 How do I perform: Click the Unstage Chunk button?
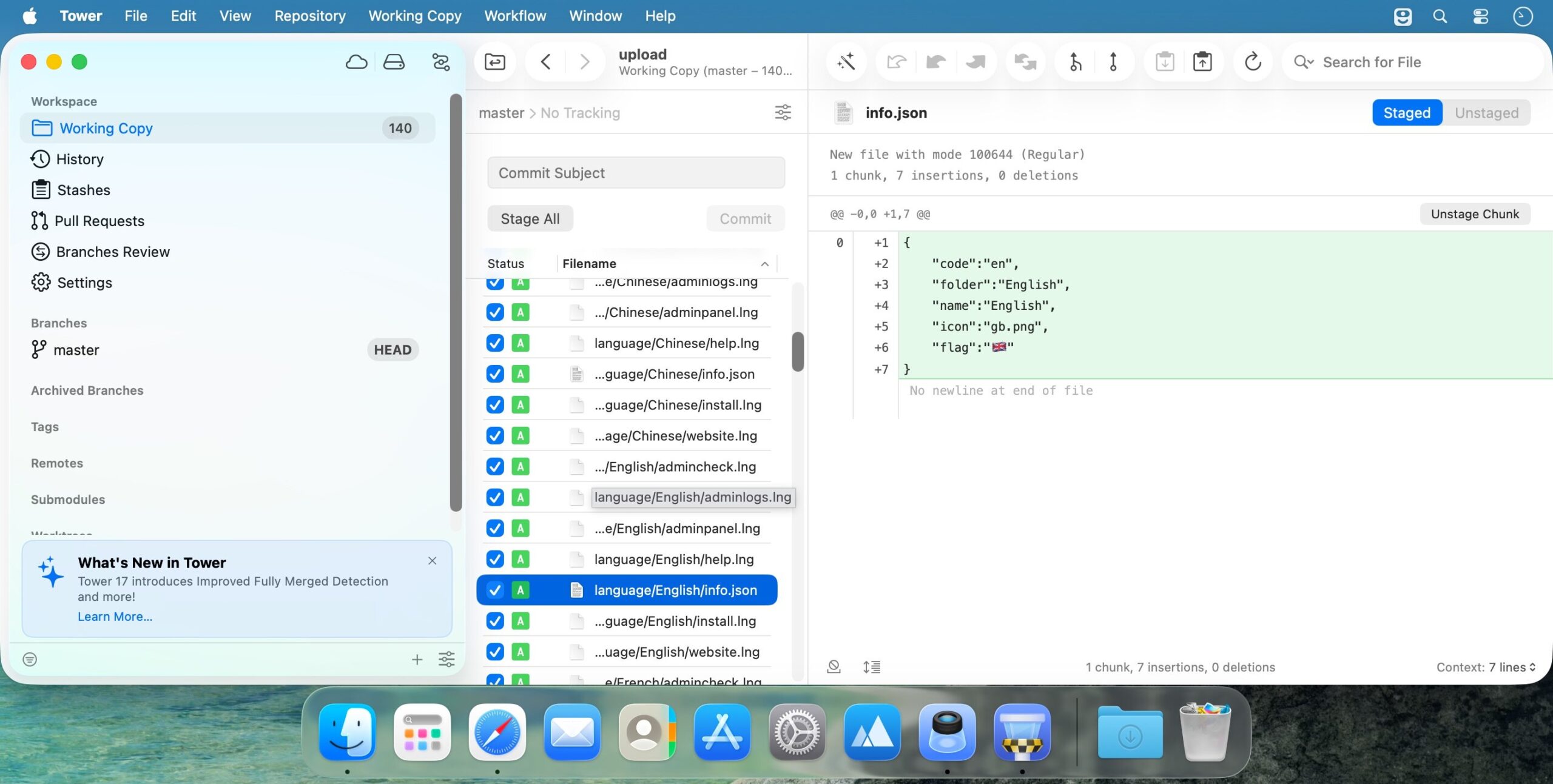pos(1475,214)
